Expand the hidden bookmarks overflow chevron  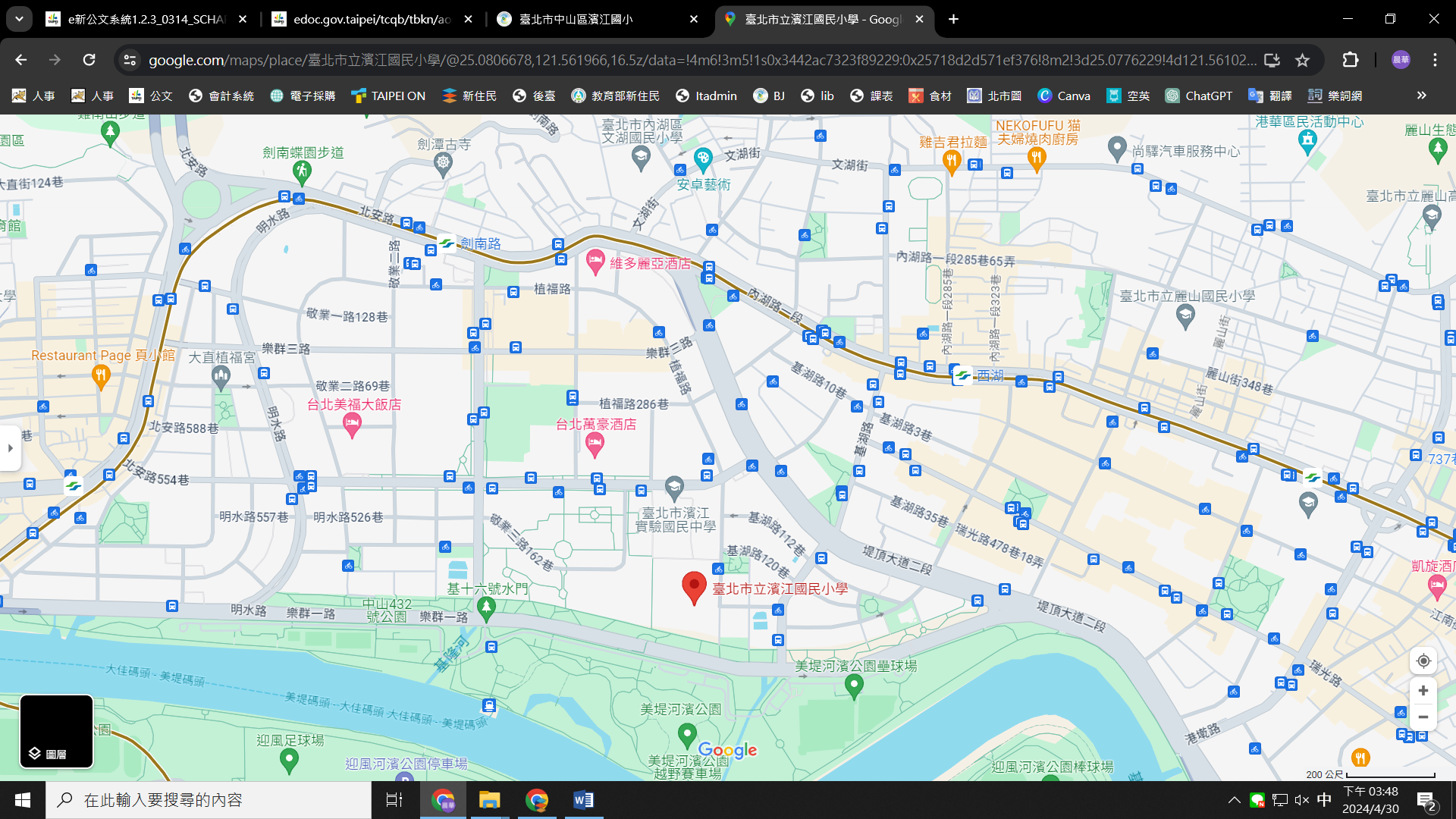pyautogui.click(x=1421, y=96)
